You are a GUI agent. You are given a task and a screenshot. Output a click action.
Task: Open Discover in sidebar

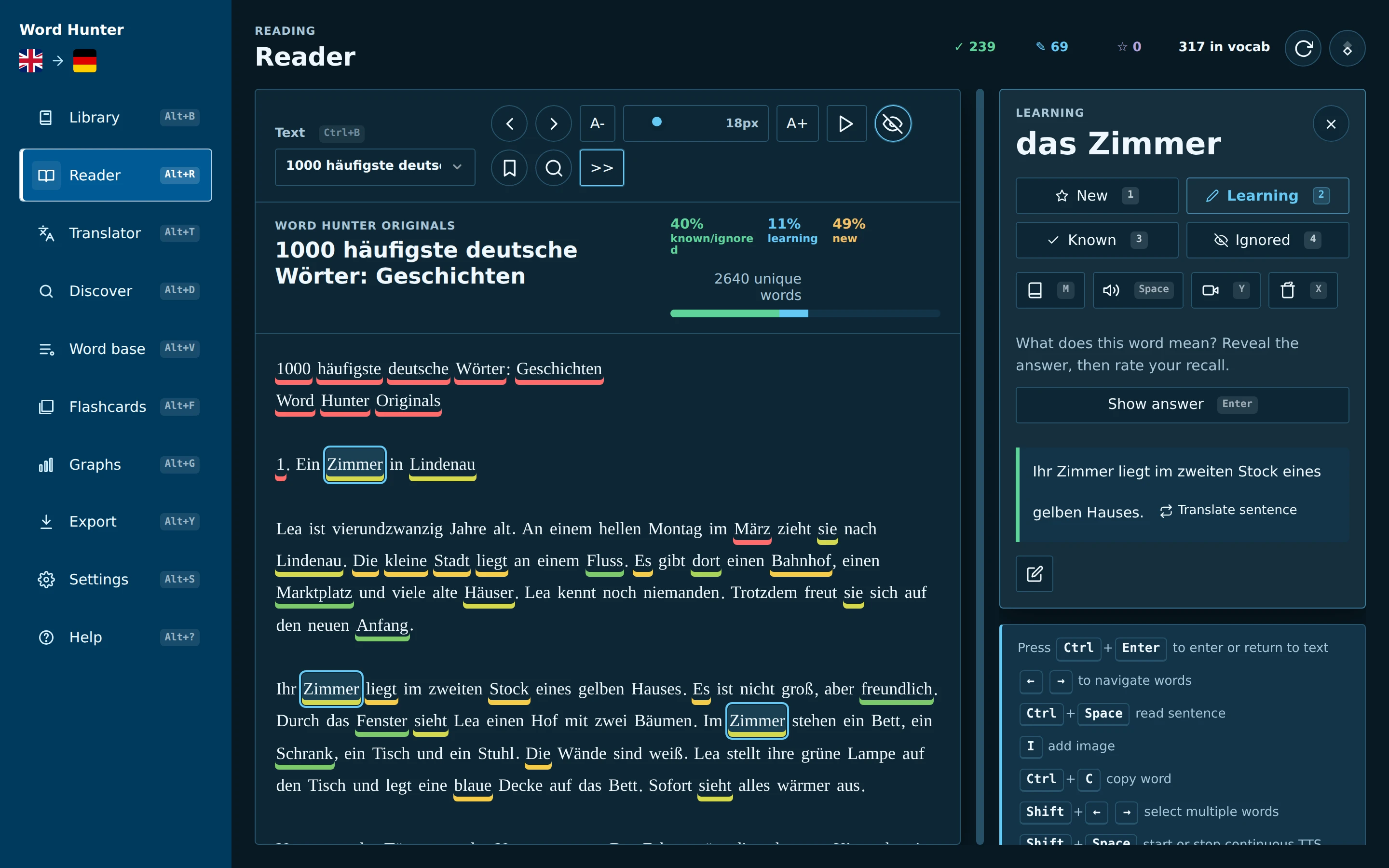pyautogui.click(x=116, y=291)
